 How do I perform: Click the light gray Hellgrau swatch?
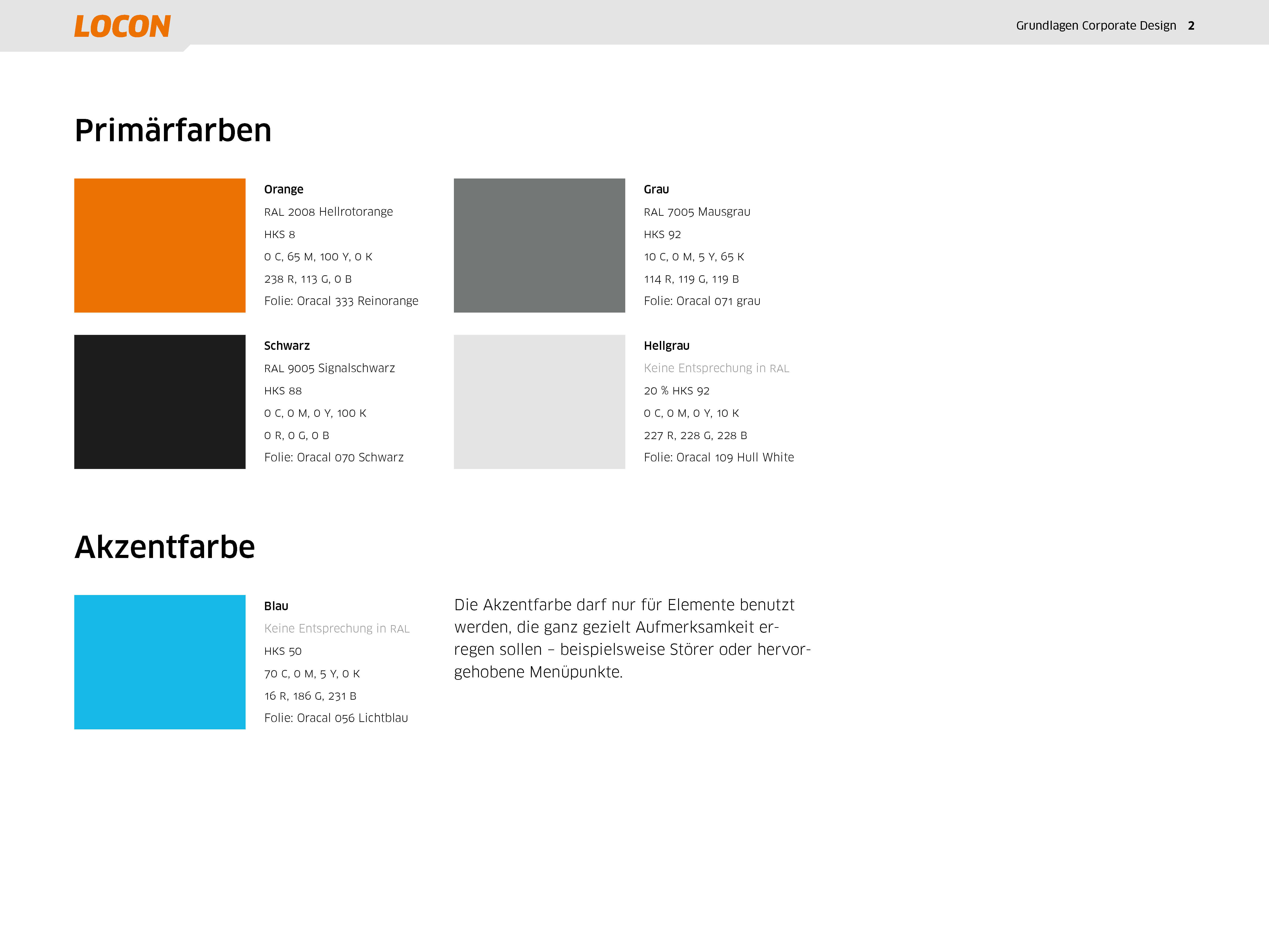point(539,402)
